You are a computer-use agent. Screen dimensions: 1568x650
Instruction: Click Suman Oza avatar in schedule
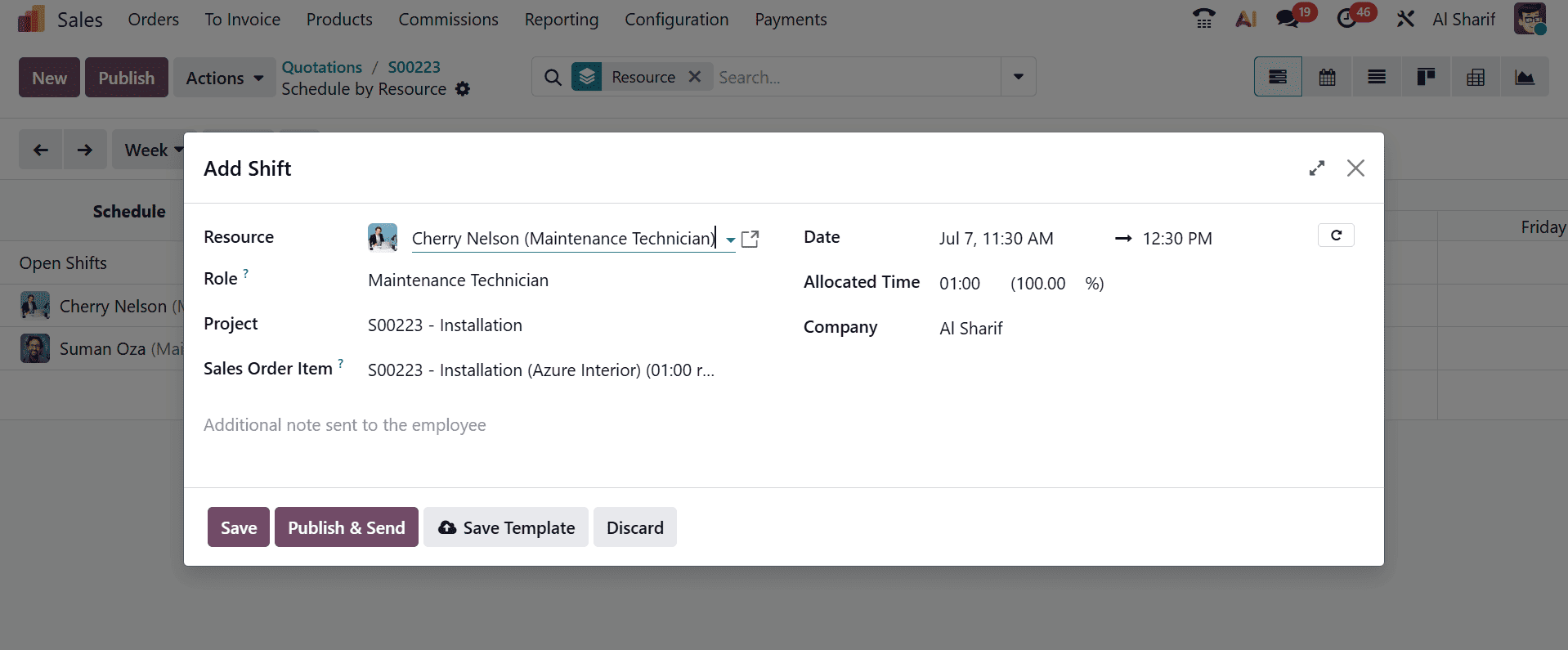(x=35, y=348)
